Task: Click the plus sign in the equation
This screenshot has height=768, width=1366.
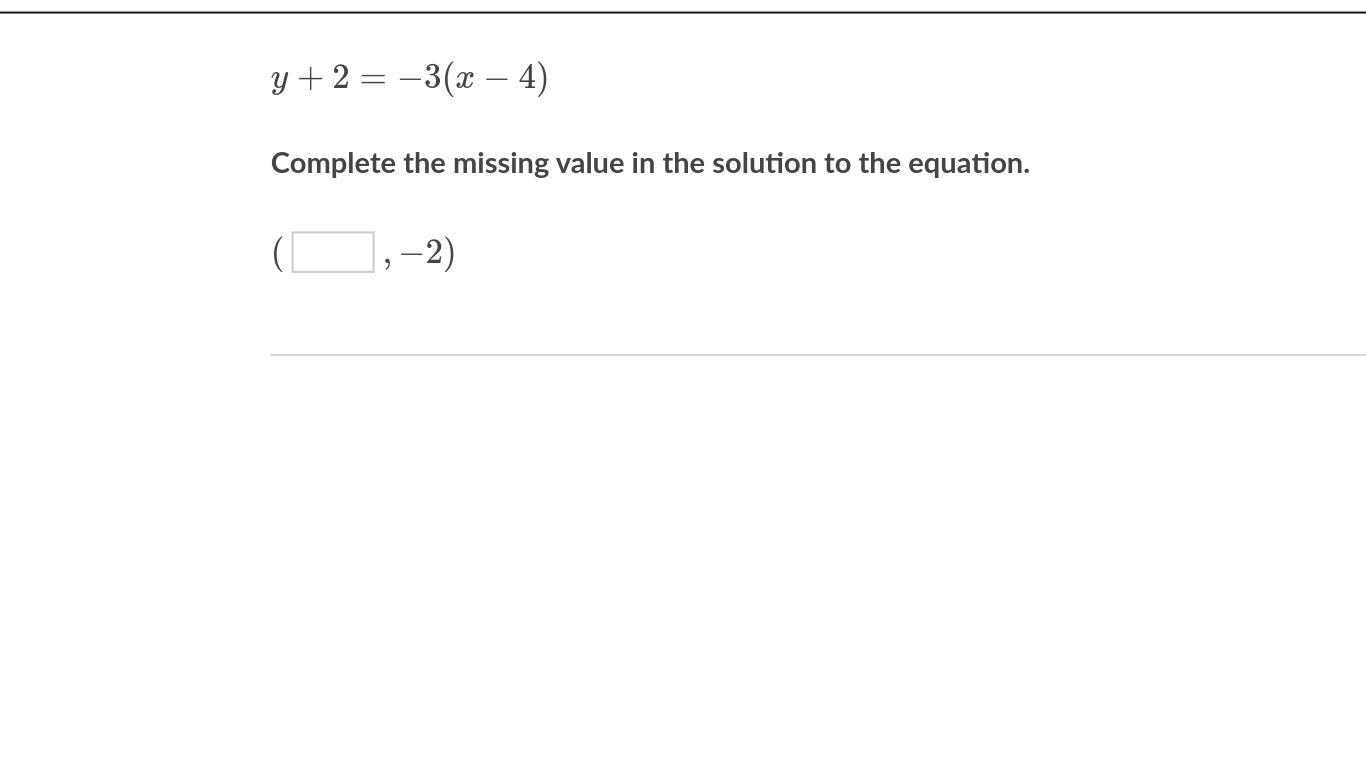Action: [x=311, y=79]
